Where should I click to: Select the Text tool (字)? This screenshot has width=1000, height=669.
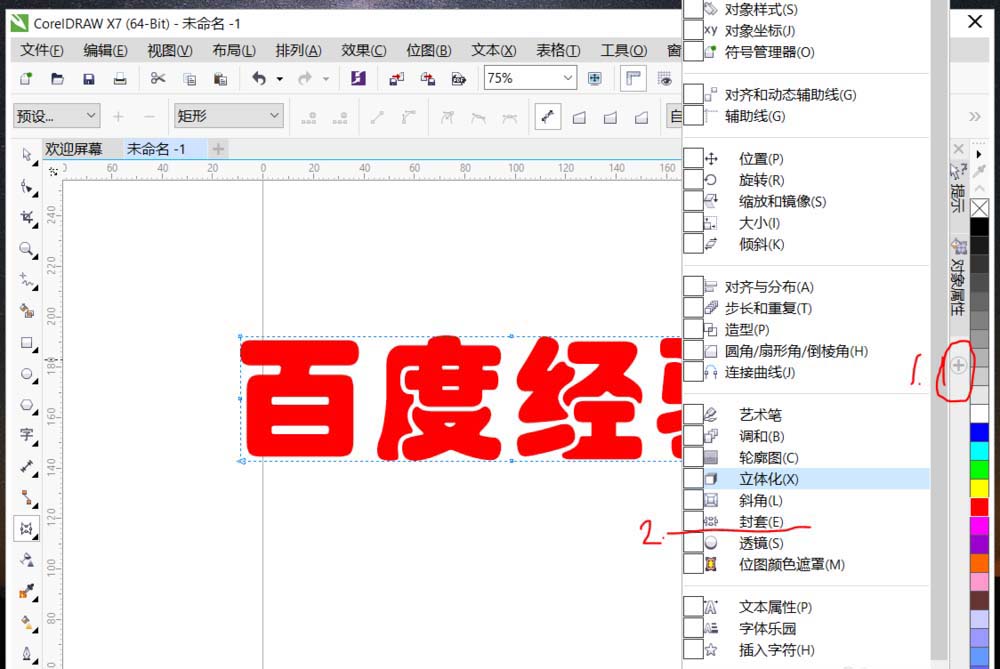(x=27, y=436)
